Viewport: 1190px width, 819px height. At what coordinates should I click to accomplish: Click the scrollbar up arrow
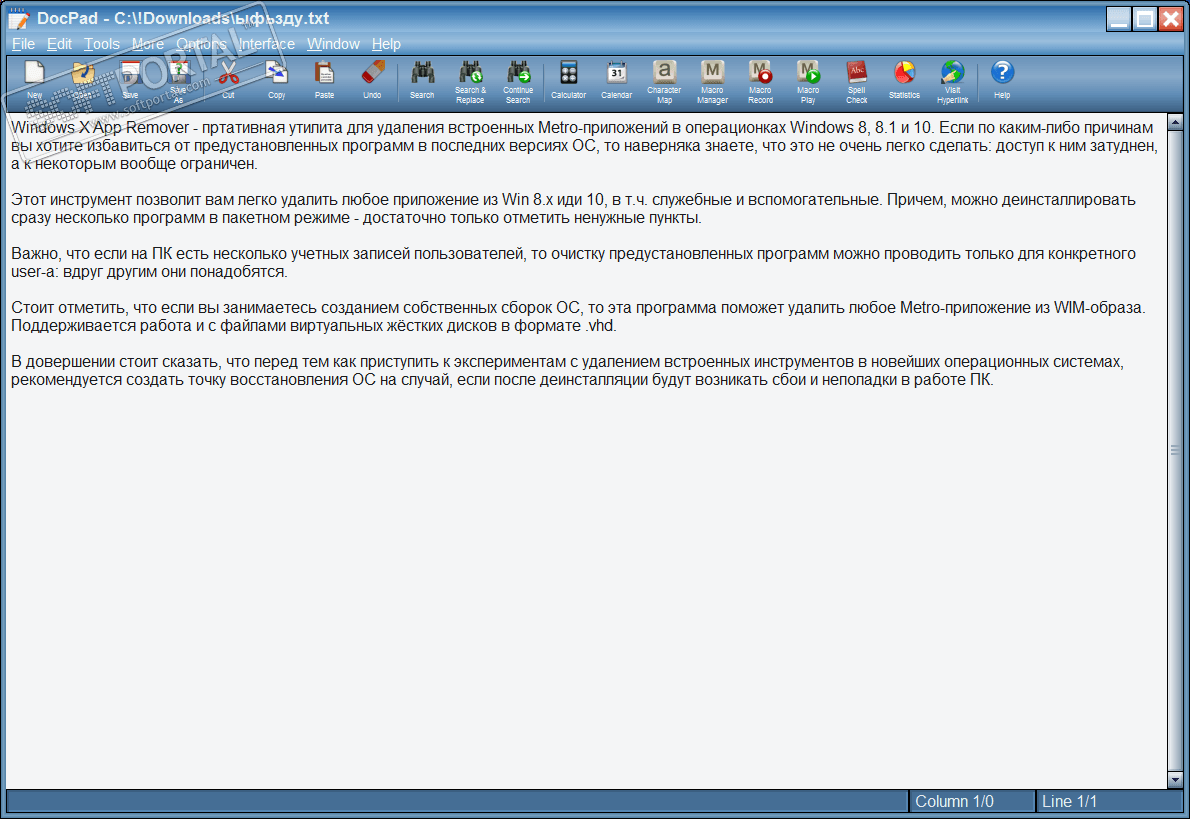pos(1175,121)
